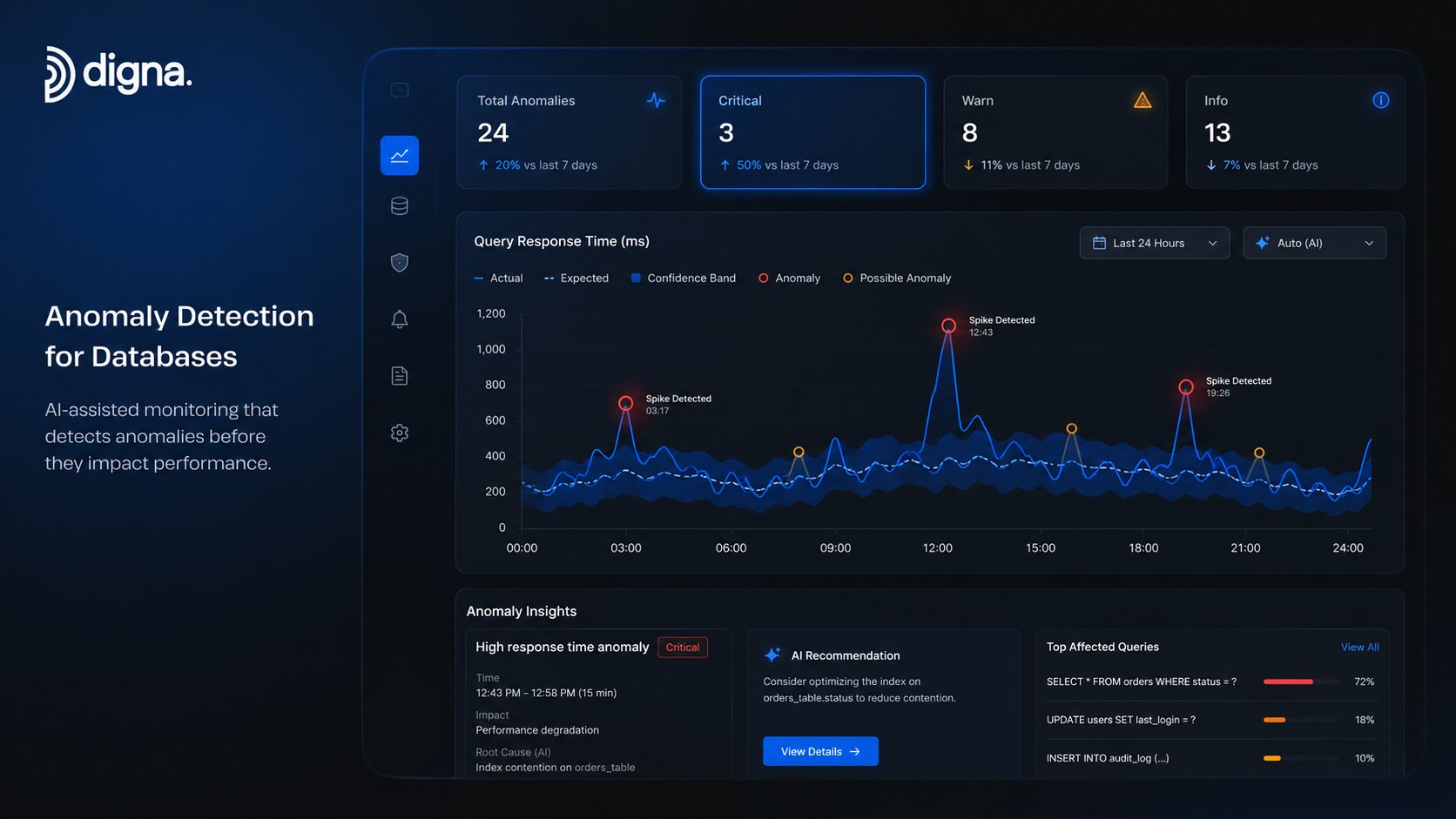The width and height of the screenshot is (1456, 819).
Task: Click the info circle icon in Info card
Action: [1381, 100]
